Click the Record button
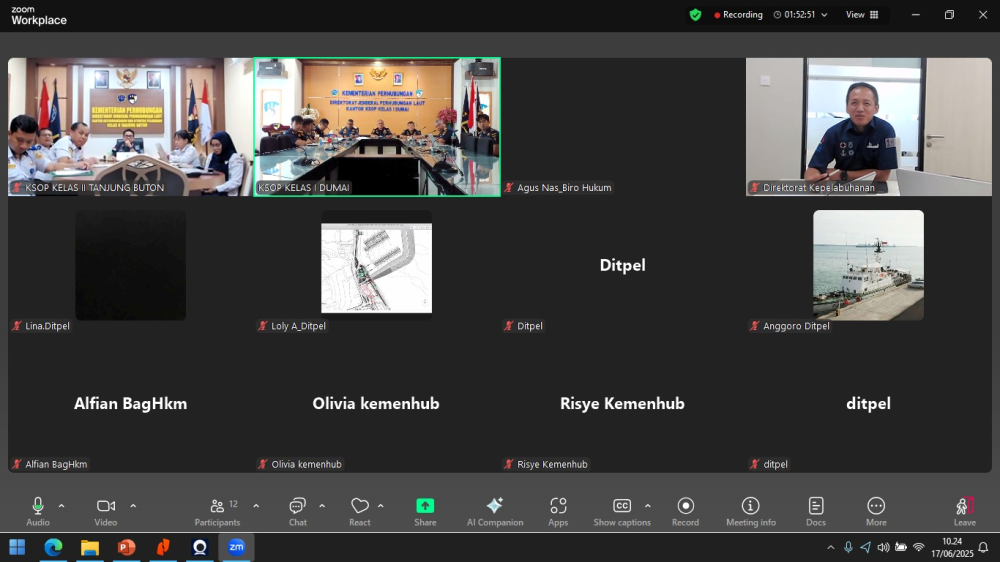This screenshot has width=1000, height=562. 686,512
